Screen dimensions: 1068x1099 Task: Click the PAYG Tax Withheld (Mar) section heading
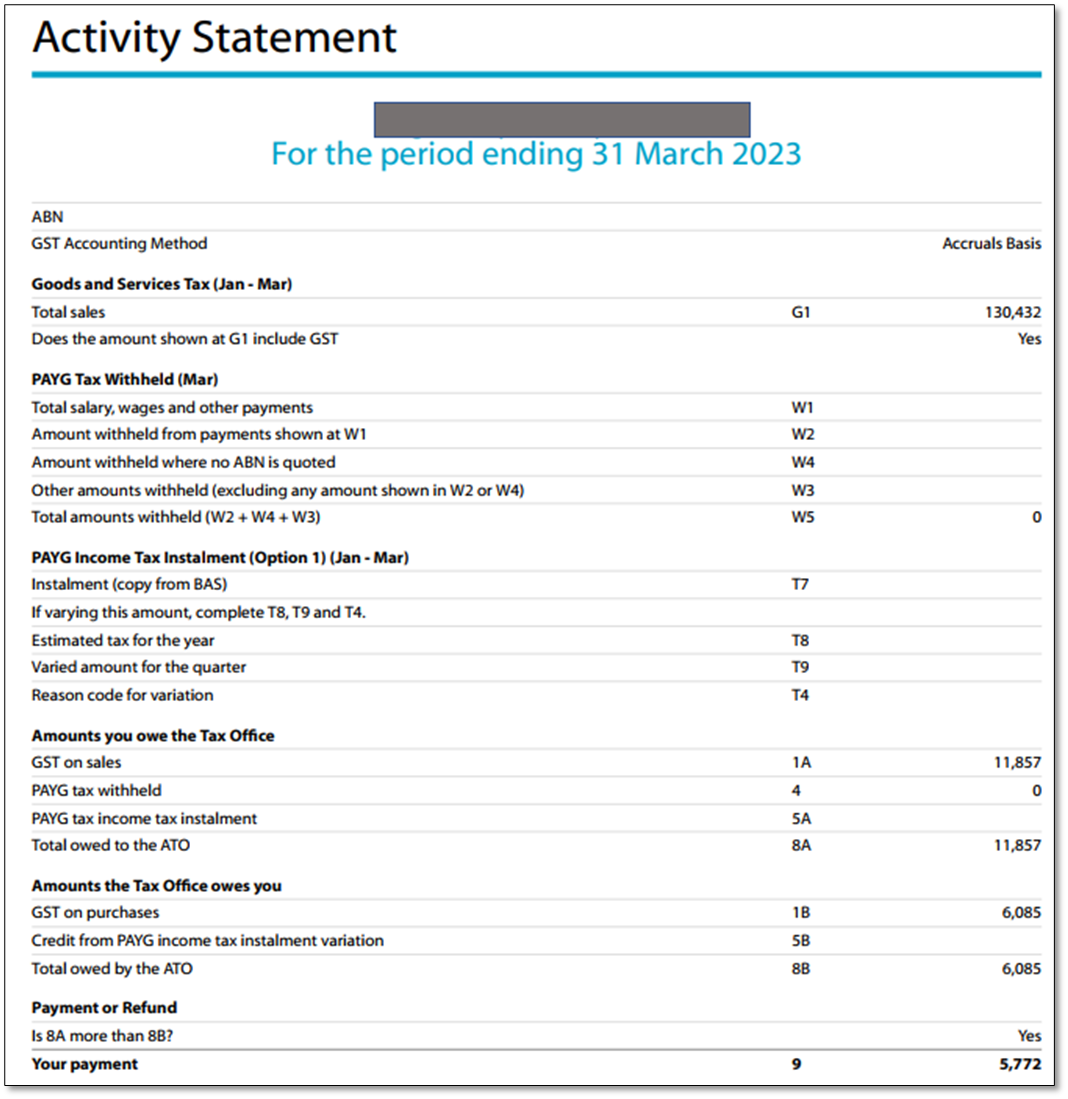(x=125, y=380)
